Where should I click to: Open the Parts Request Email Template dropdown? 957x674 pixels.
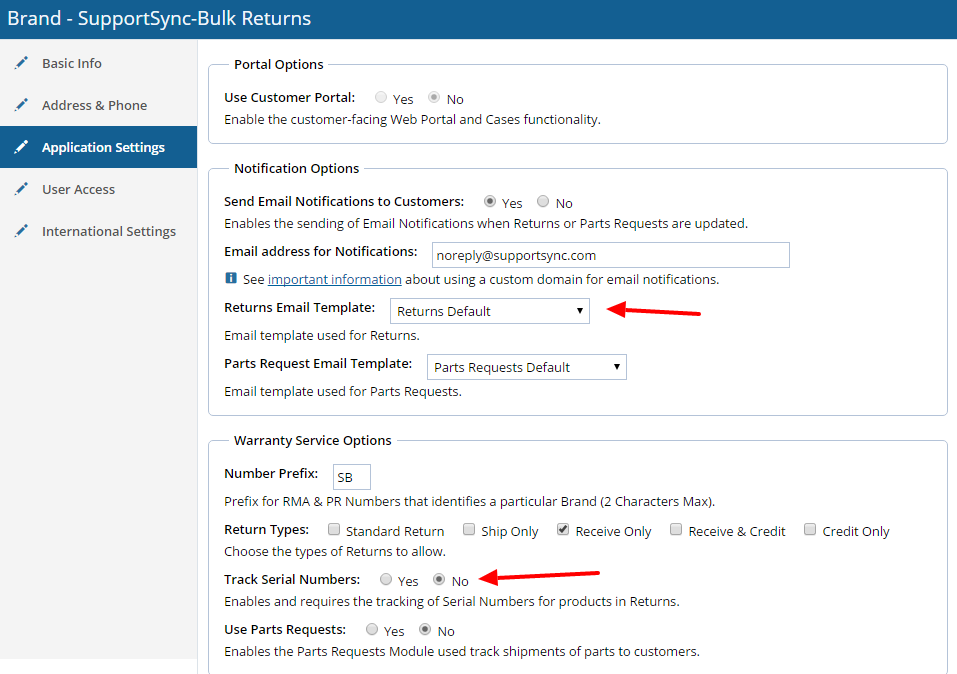pyautogui.click(x=526, y=367)
